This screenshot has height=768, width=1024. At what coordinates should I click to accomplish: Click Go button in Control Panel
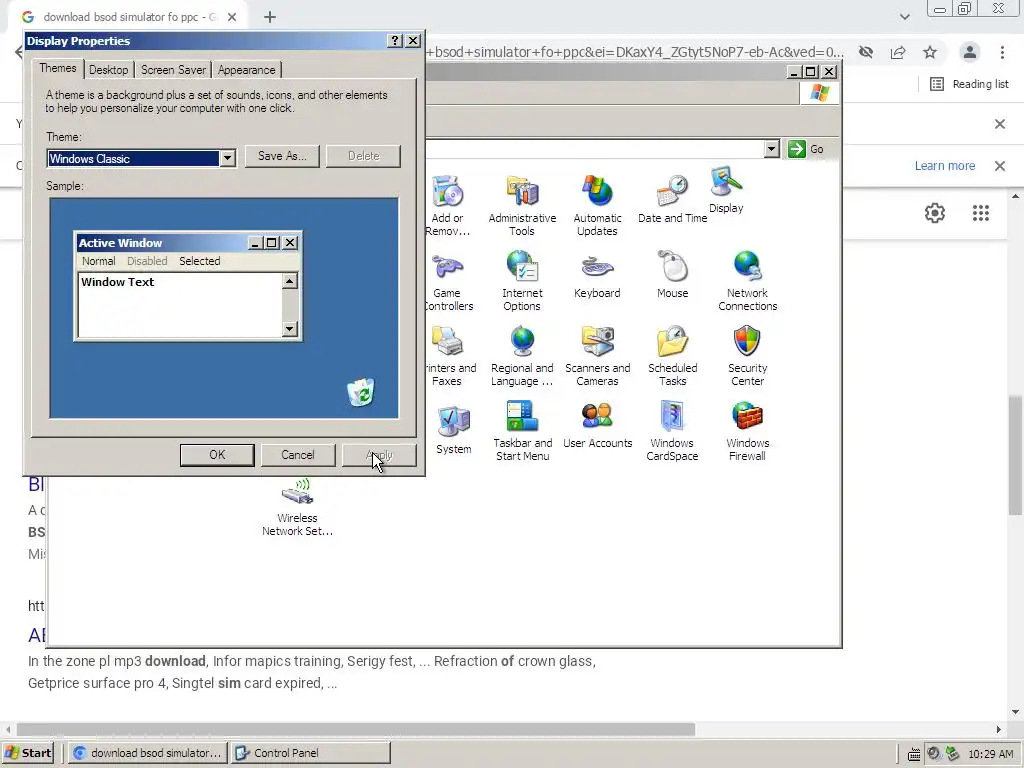[x=806, y=149]
